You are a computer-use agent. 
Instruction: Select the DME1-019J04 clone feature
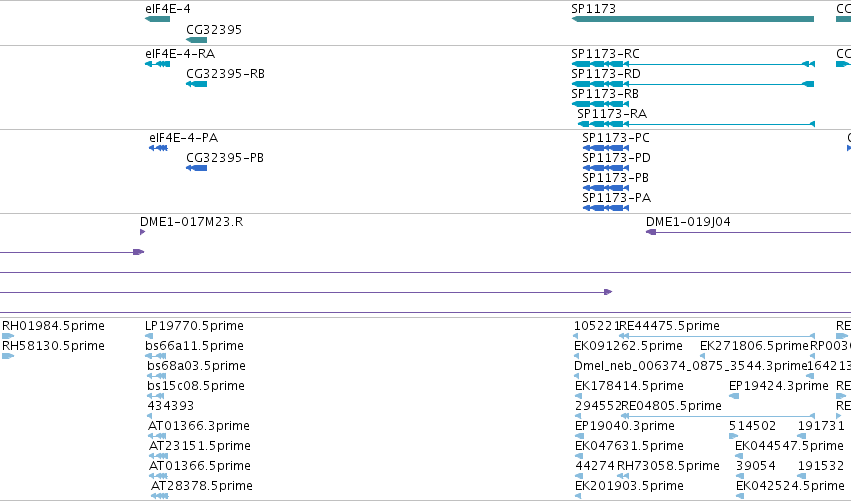coord(748,232)
